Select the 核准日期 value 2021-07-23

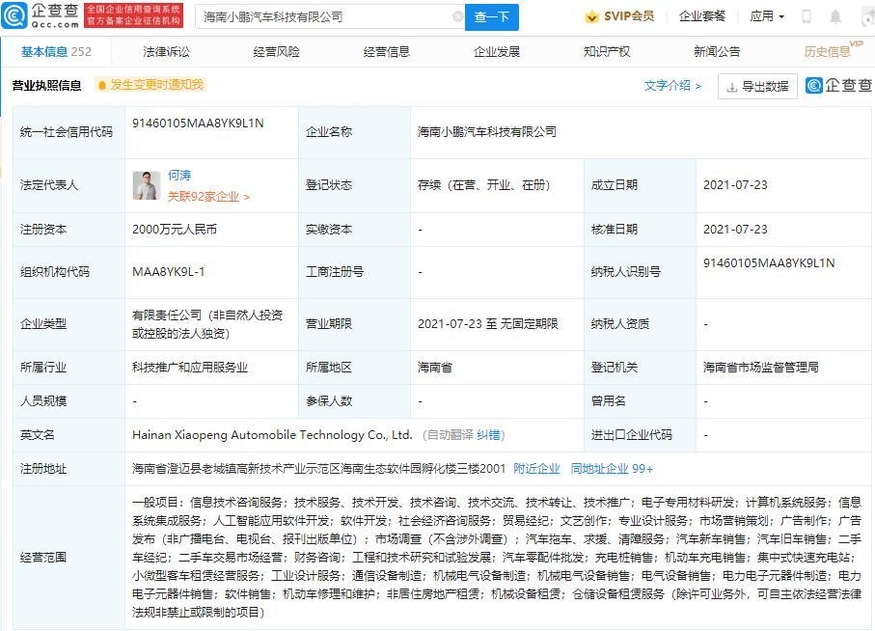pyautogui.click(x=735, y=229)
